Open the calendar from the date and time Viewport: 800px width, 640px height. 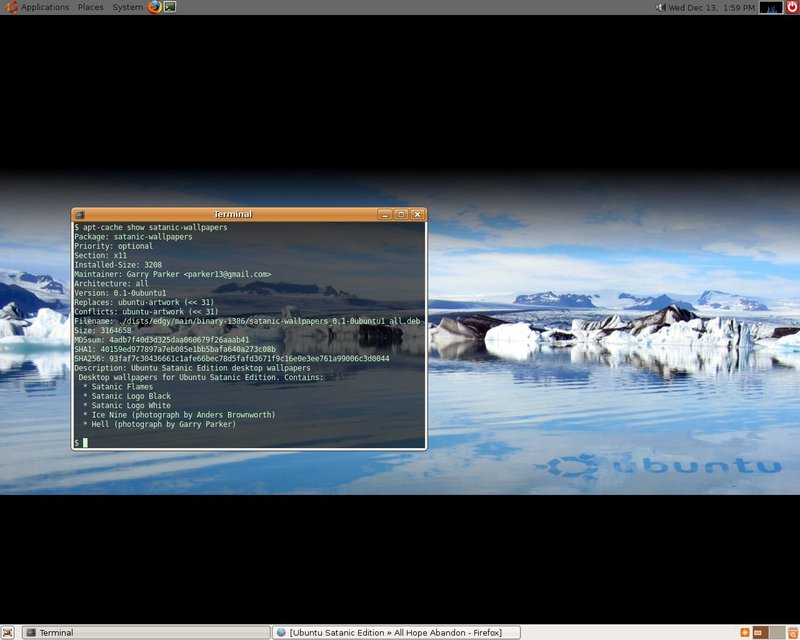coord(711,7)
